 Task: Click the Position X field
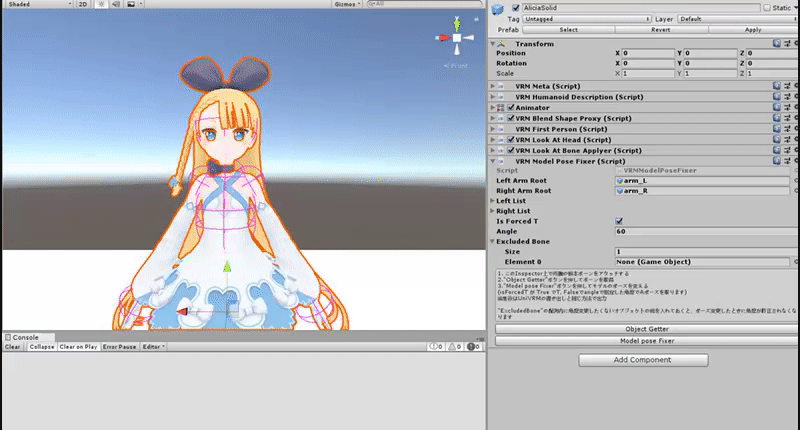648,53
